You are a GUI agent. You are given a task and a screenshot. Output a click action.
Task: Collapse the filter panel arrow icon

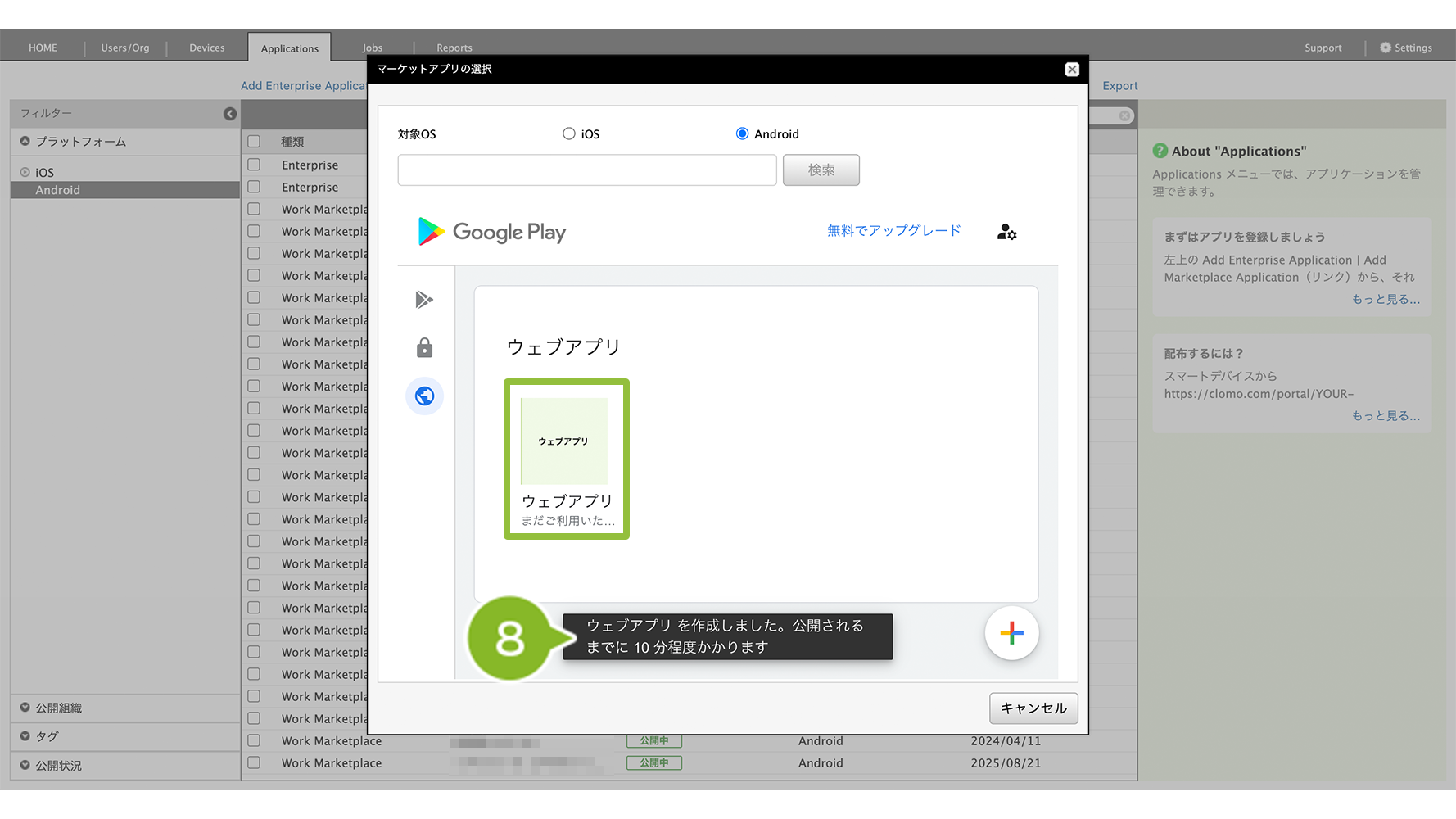click(230, 114)
